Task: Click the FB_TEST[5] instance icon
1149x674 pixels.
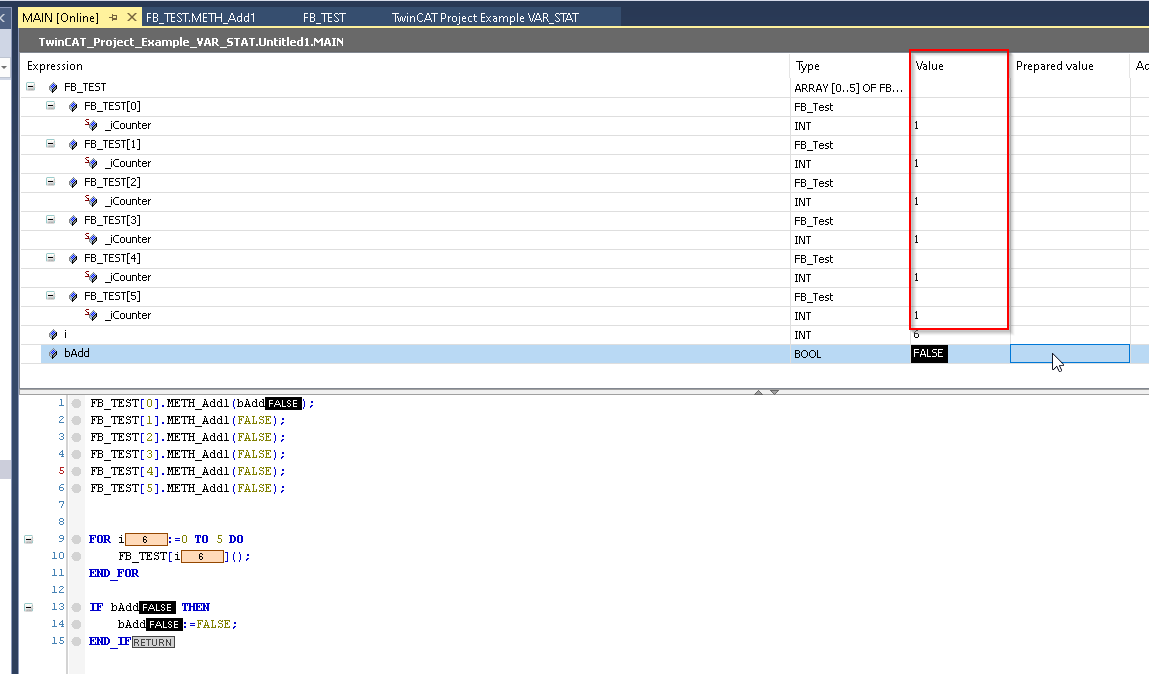Action: pyautogui.click(x=73, y=297)
